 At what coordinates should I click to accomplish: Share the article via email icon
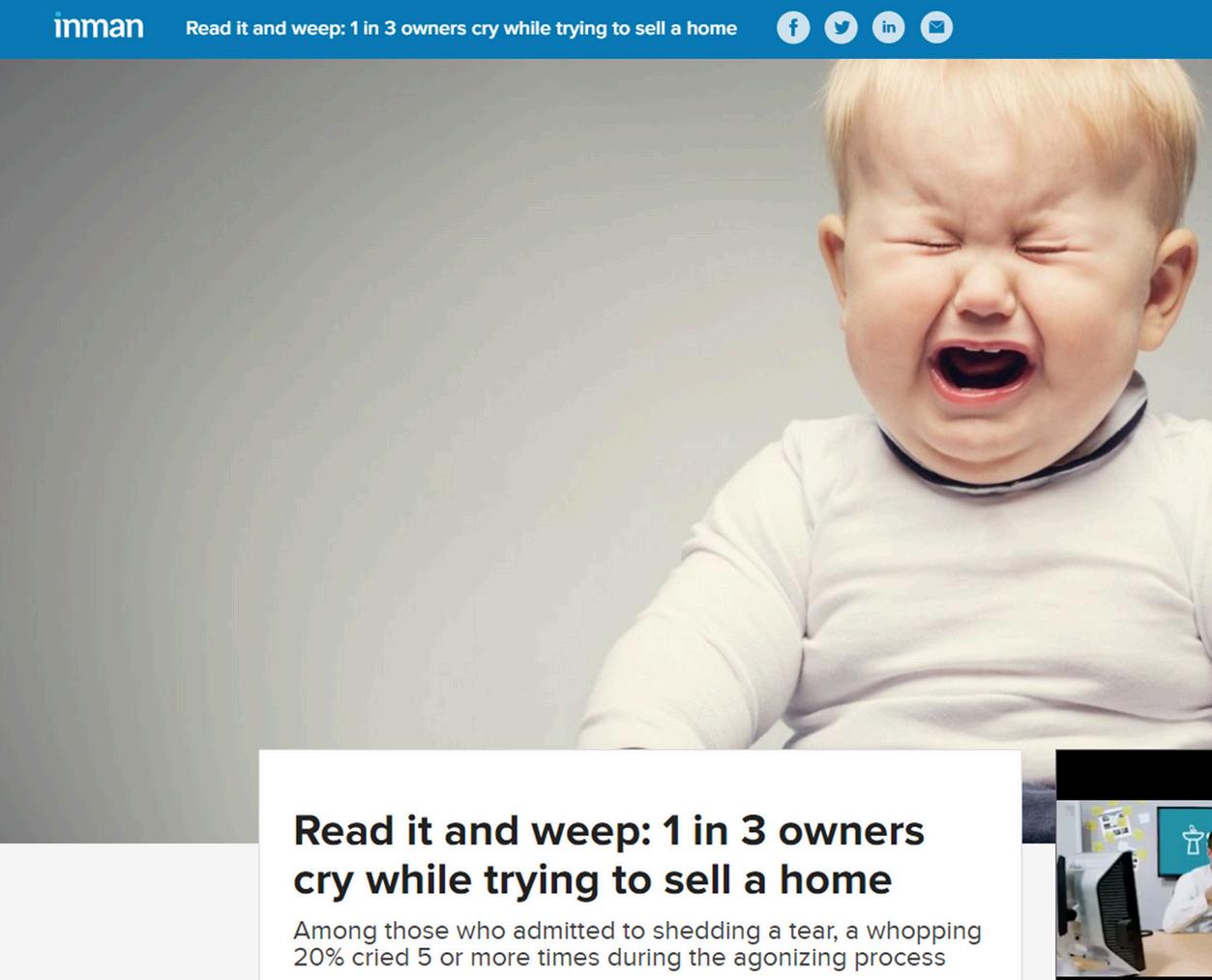tap(935, 28)
